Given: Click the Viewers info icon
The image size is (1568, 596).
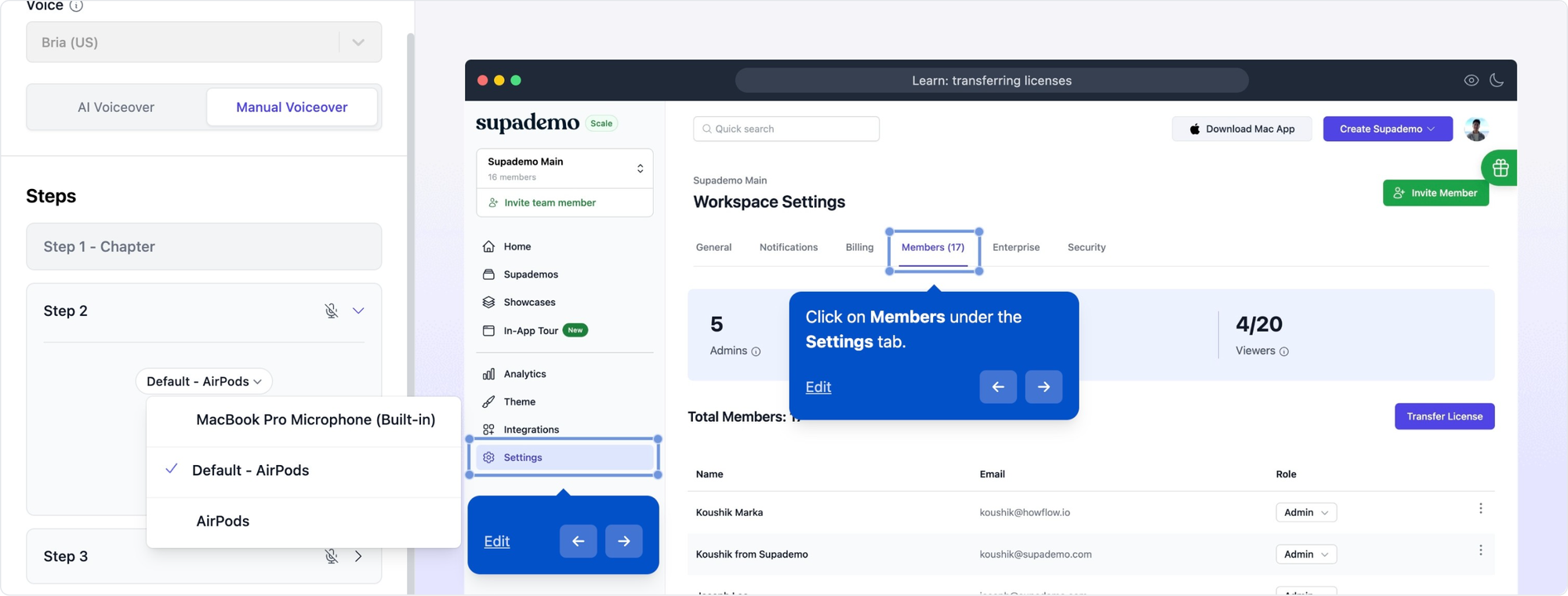Looking at the screenshot, I should [1284, 351].
